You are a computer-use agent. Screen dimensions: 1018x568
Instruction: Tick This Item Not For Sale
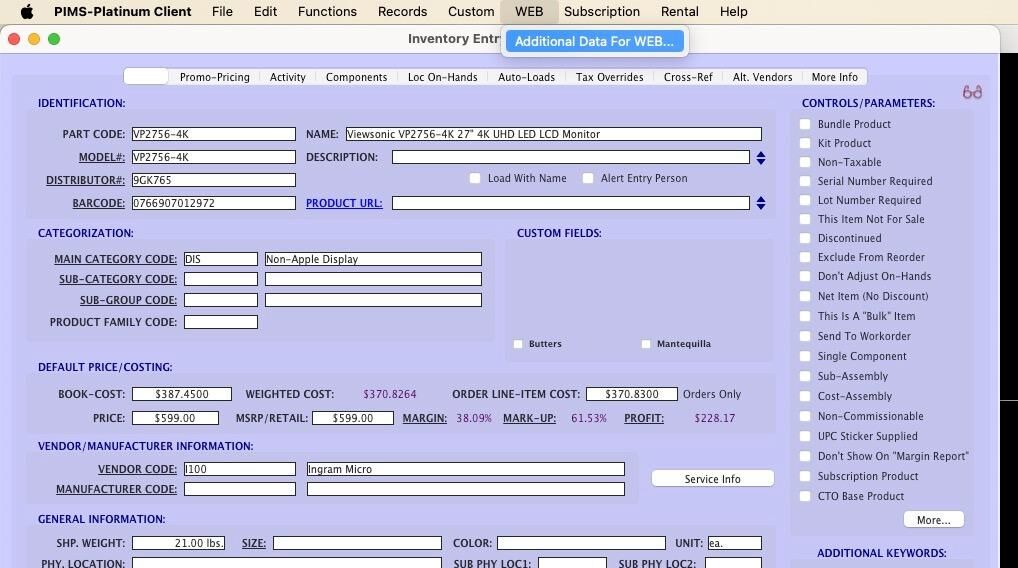coord(805,219)
